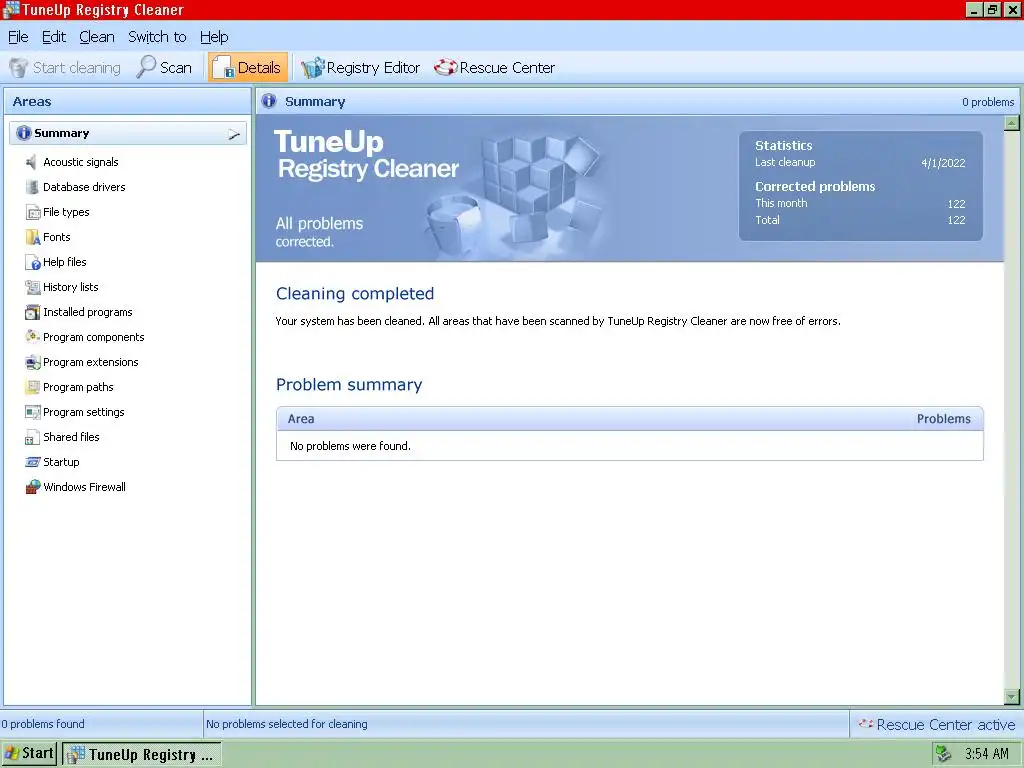The width and height of the screenshot is (1024, 768).
Task: Click the Cleaning completed heading
Action: pos(355,294)
